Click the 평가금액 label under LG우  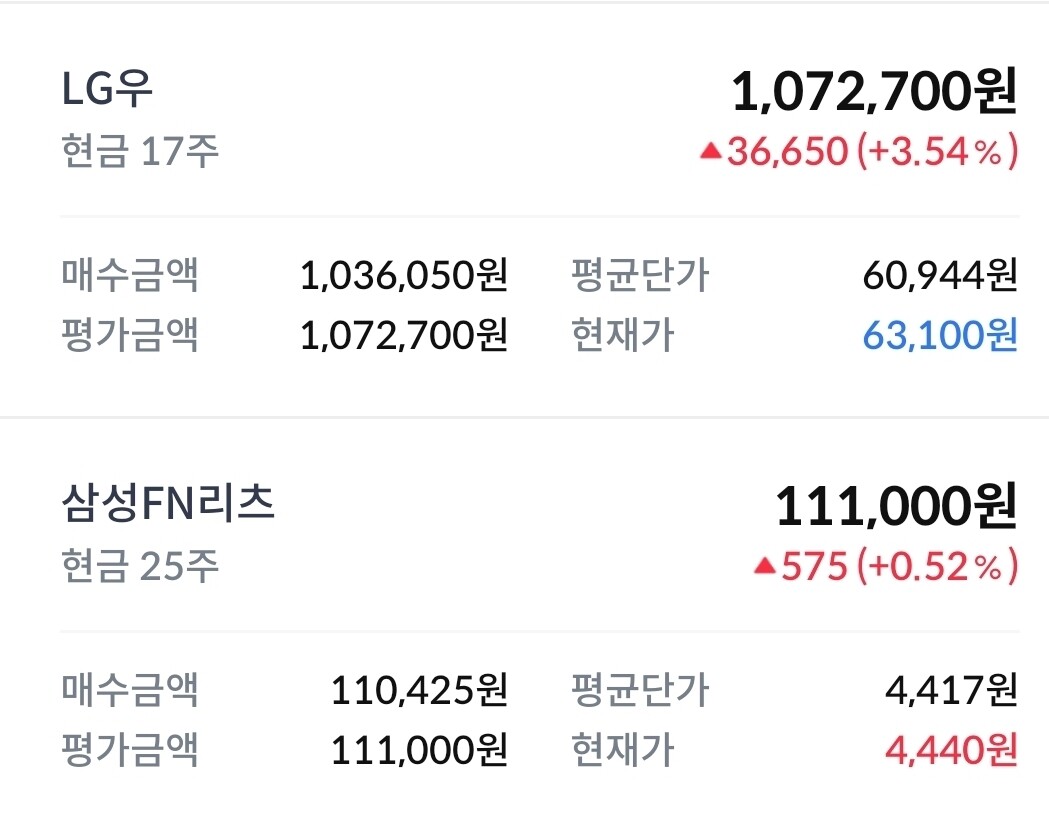tap(130, 335)
